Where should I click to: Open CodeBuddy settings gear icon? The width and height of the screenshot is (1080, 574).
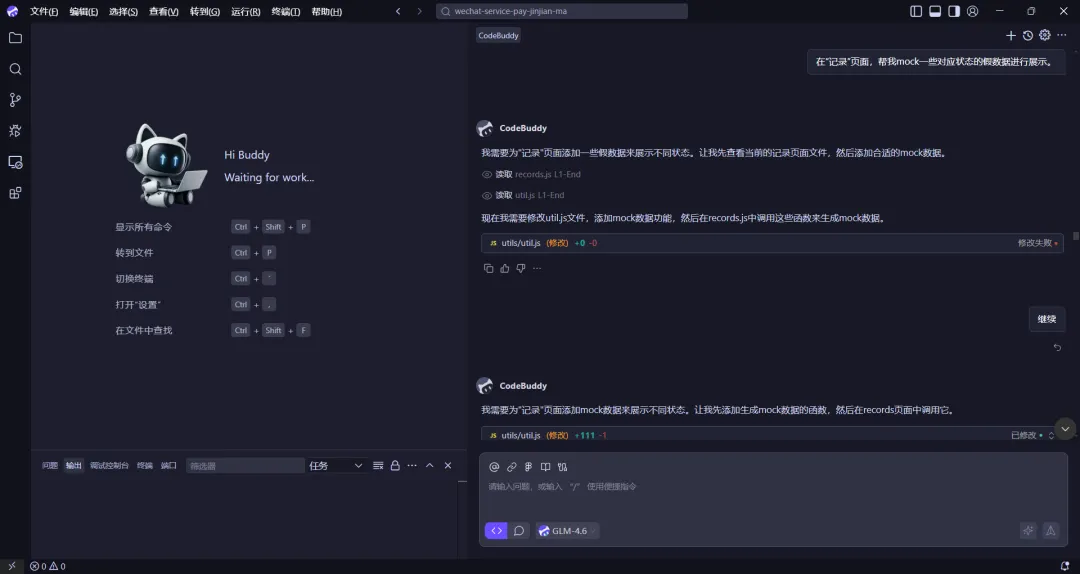click(1045, 35)
